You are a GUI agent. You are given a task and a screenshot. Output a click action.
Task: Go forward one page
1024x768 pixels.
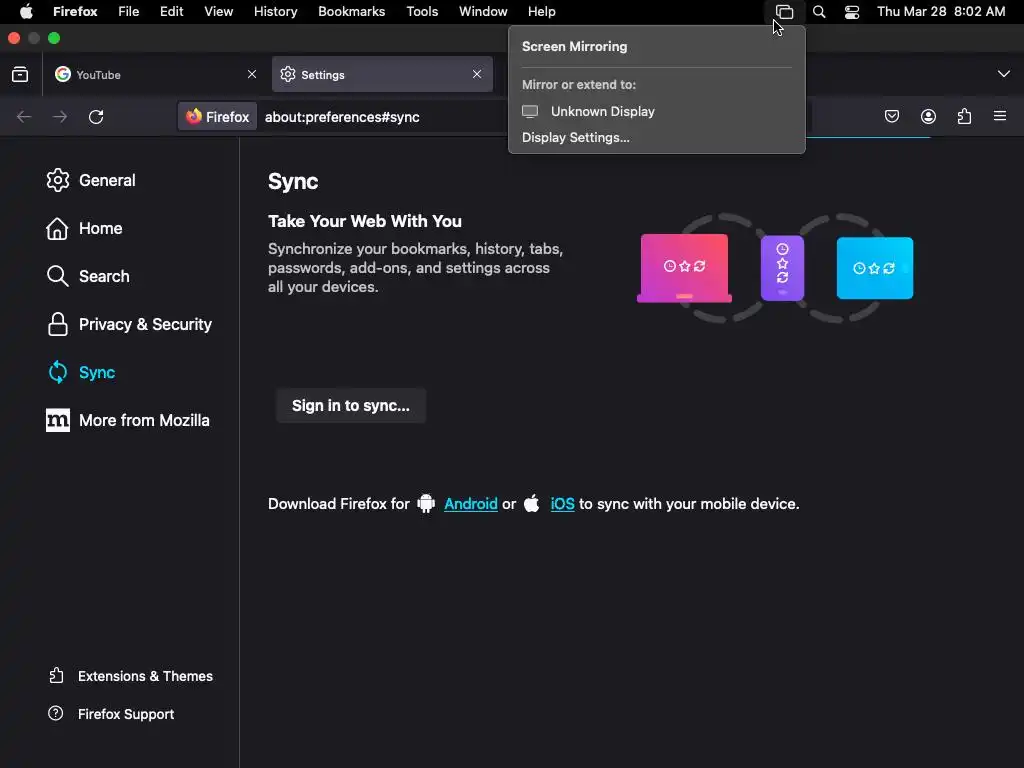coord(60,117)
